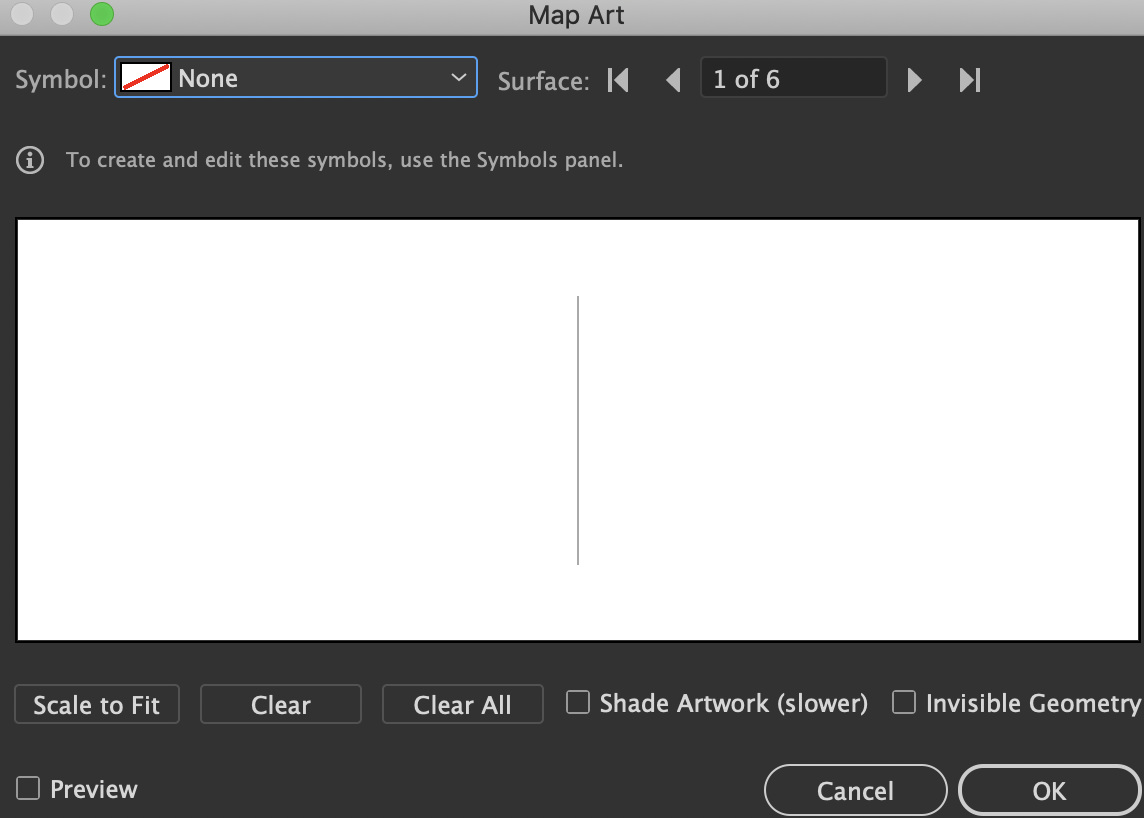Advance to the next surface
Image resolution: width=1144 pixels, height=818 pixels.
point(914,79)
